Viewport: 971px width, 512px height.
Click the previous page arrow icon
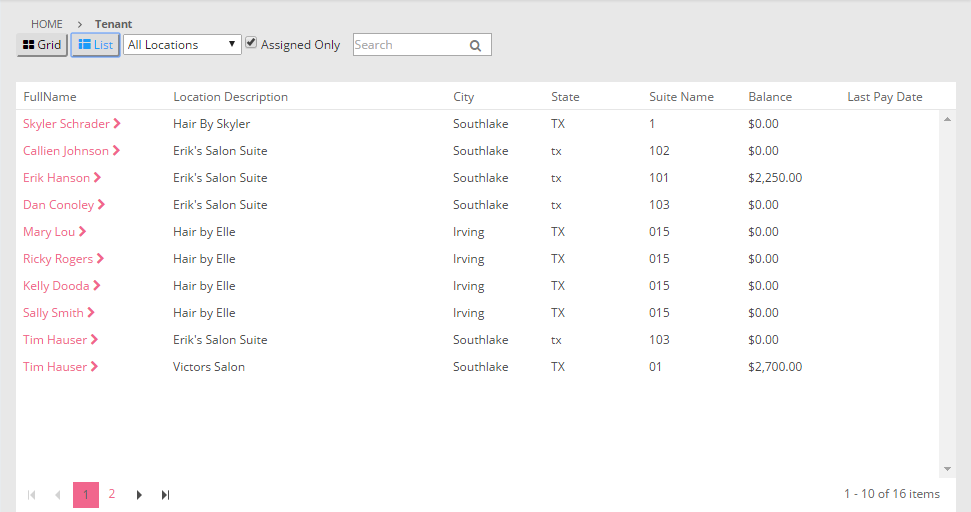point(58,495)
